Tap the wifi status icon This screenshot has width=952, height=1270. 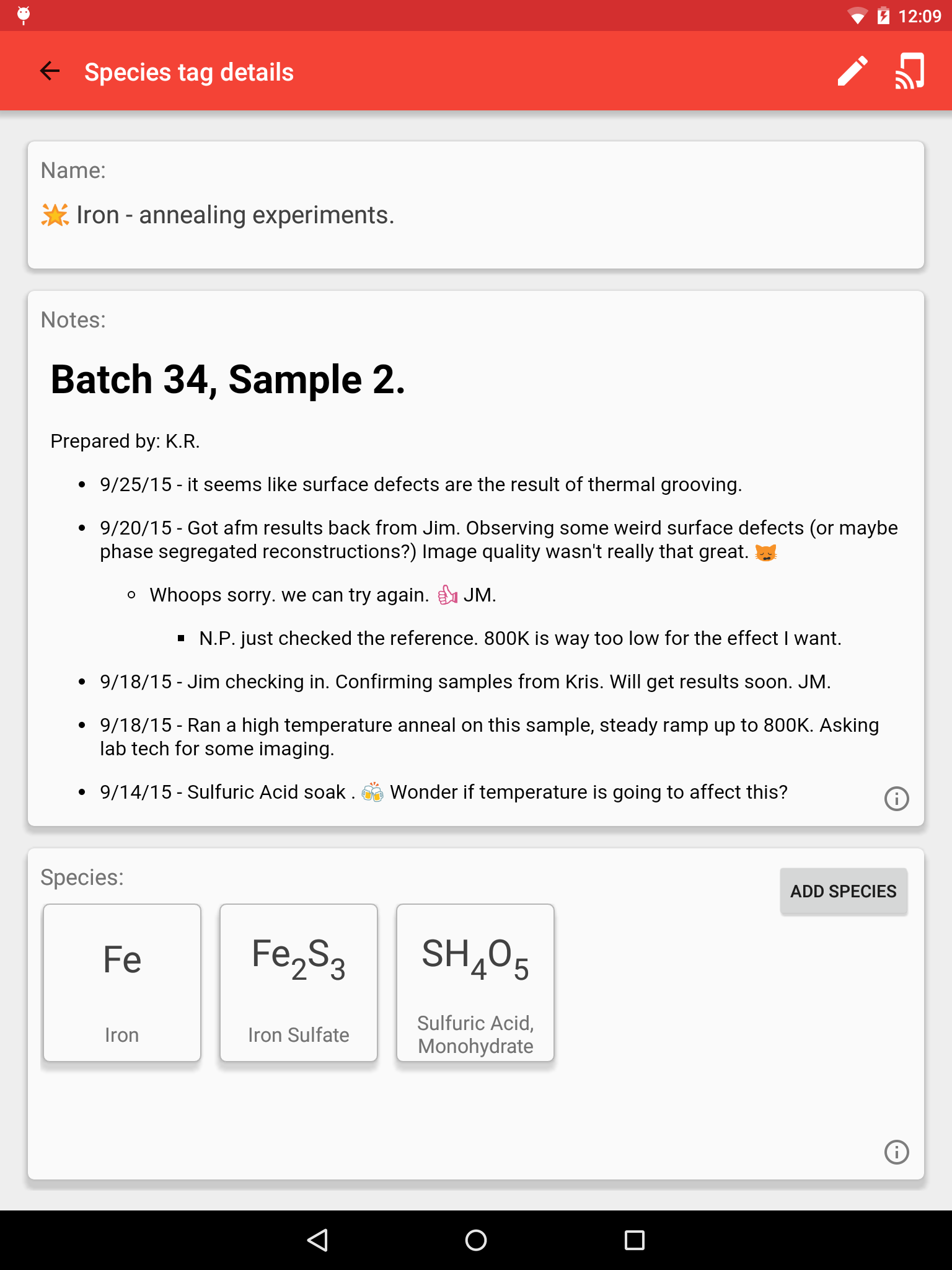pyautogui.click(x=857, y=16)
